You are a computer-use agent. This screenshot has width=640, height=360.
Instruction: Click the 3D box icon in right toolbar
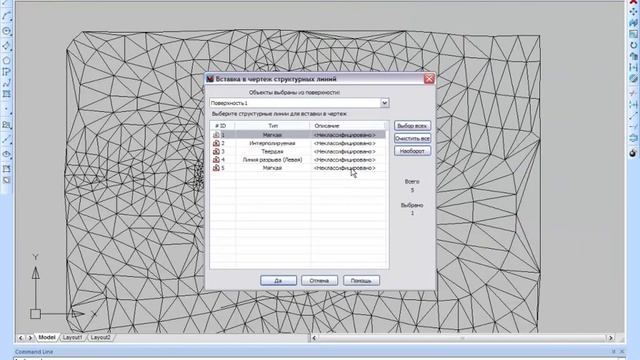click(633, 56)
